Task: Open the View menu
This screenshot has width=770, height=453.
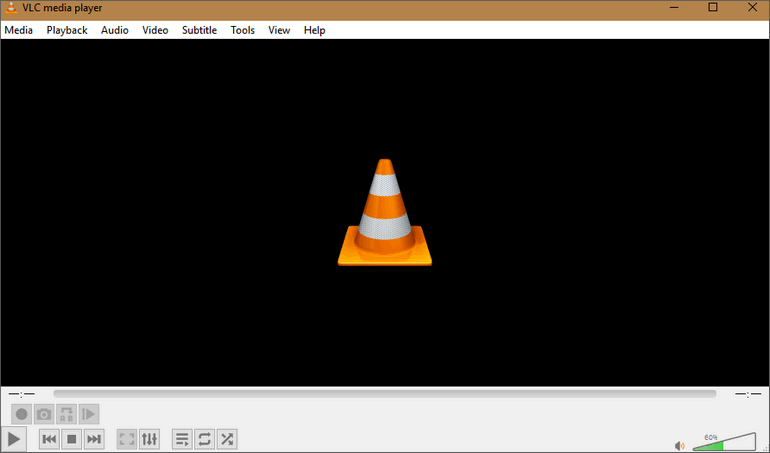Action: point(279,30)
